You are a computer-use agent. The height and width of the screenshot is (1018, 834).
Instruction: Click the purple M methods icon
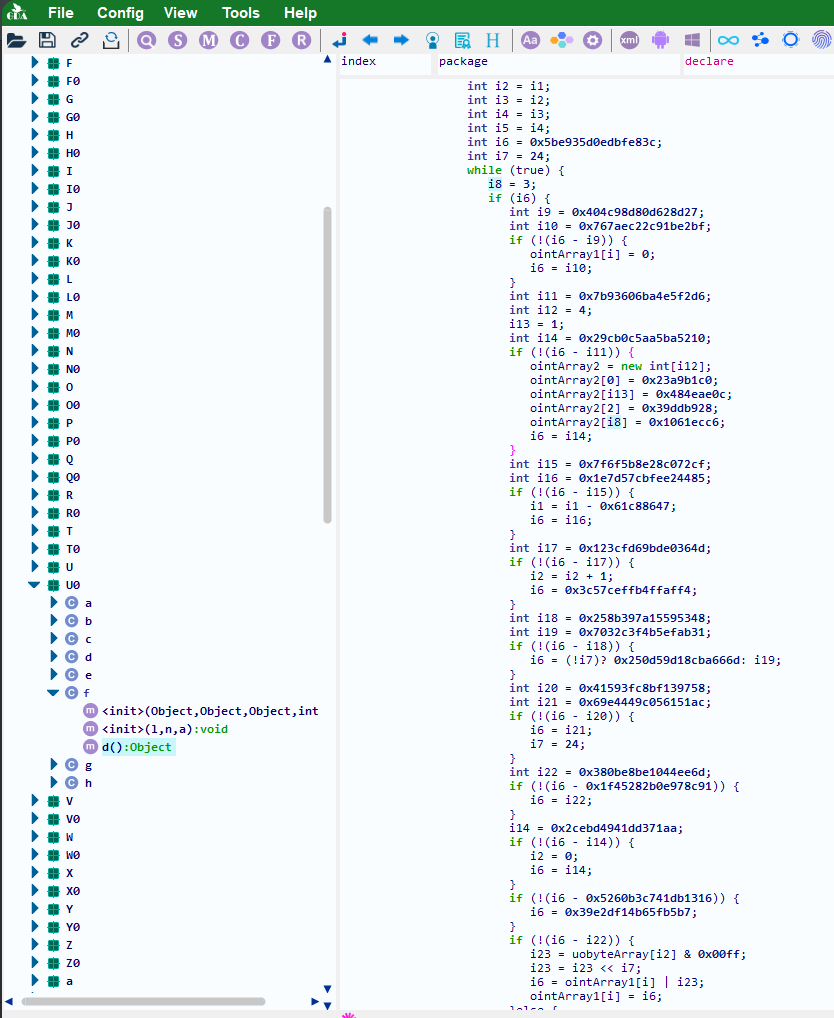click(x=208, y=40)
